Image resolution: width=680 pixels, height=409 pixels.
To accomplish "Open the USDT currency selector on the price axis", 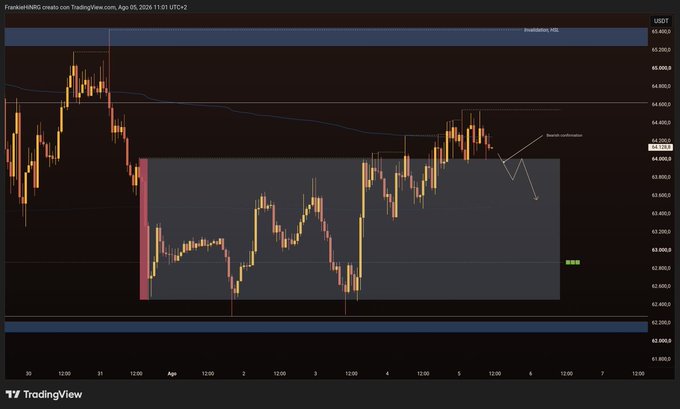I will click(661, 21).
